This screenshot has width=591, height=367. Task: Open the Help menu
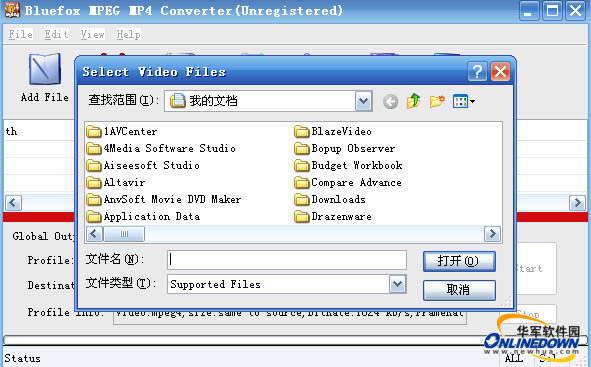pos(129,34)
